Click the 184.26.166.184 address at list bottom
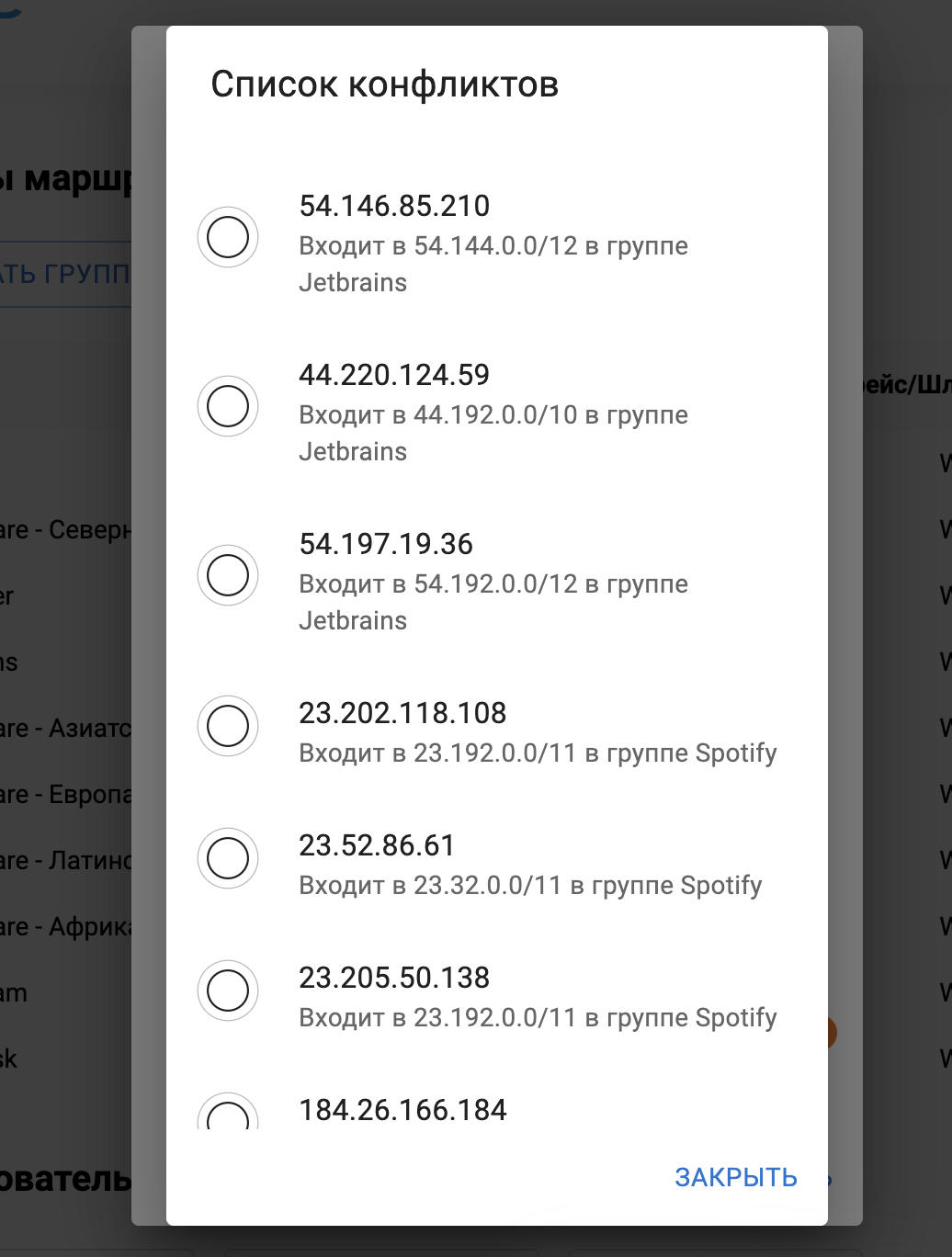Viewport: 952px width, 1257px height. 402,1110
